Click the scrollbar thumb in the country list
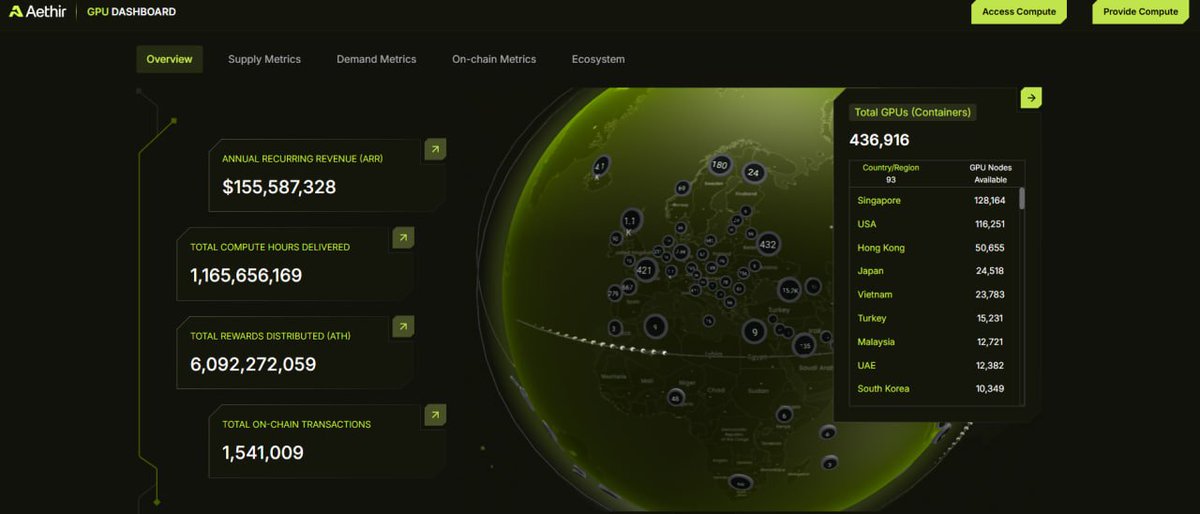 1021,198
